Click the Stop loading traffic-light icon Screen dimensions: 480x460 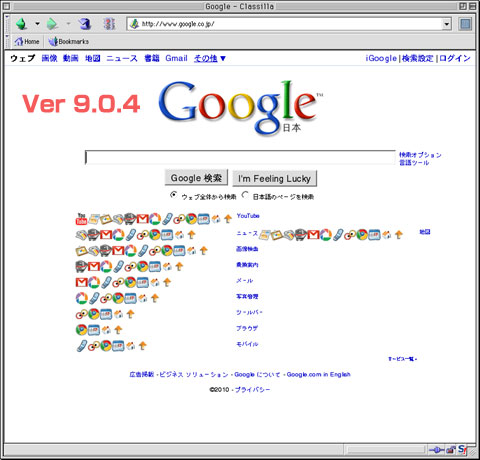tap(109, 24)
